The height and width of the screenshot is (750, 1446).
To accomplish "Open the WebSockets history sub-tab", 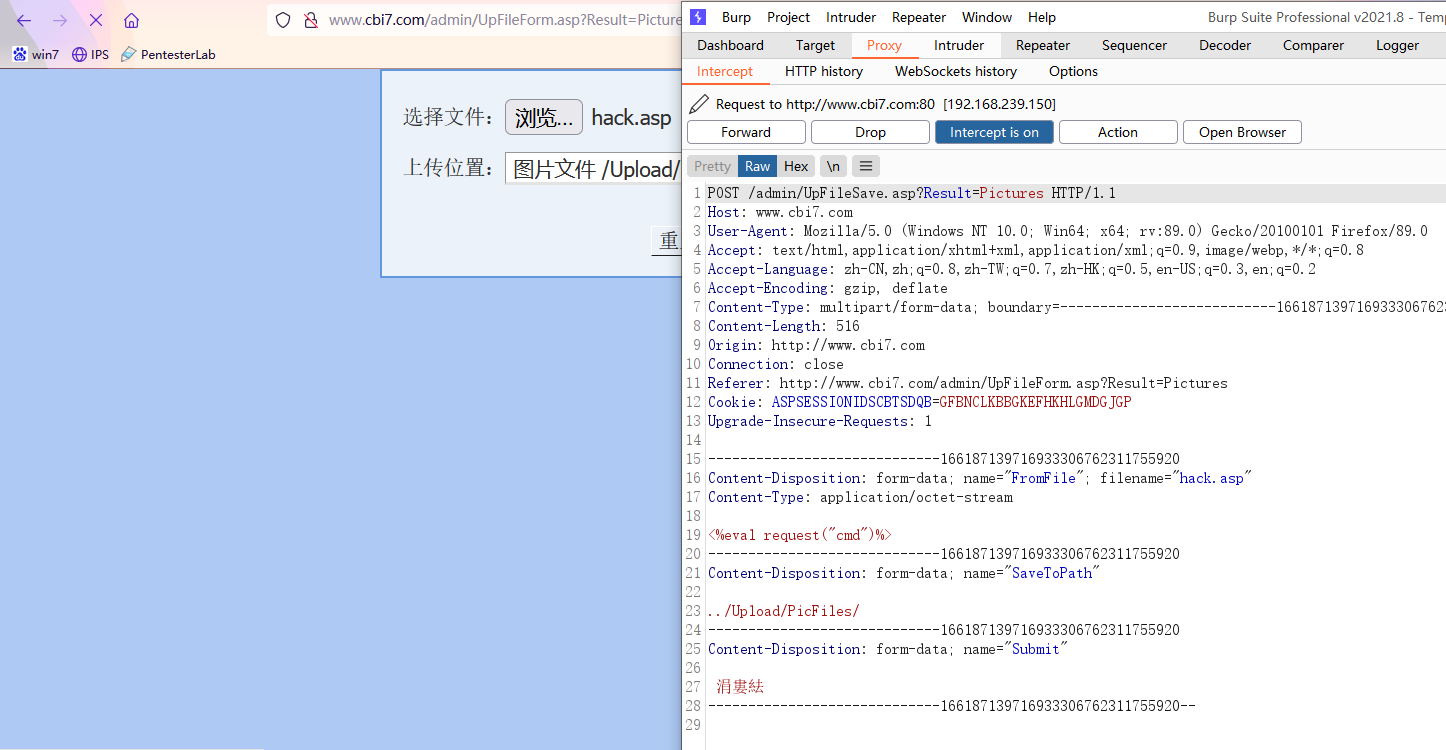I will pos(956,71).
